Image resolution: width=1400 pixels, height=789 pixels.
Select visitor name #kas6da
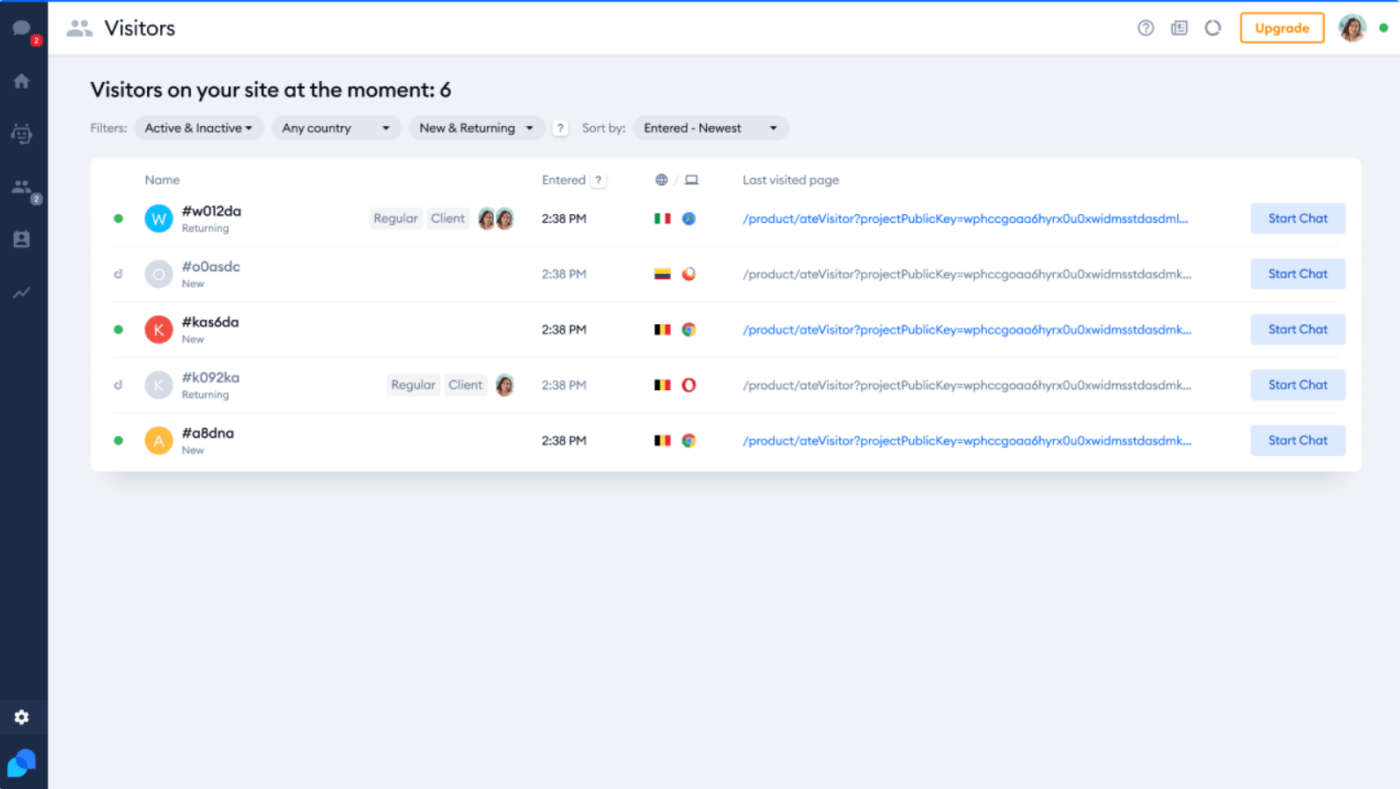click(210, 322)
